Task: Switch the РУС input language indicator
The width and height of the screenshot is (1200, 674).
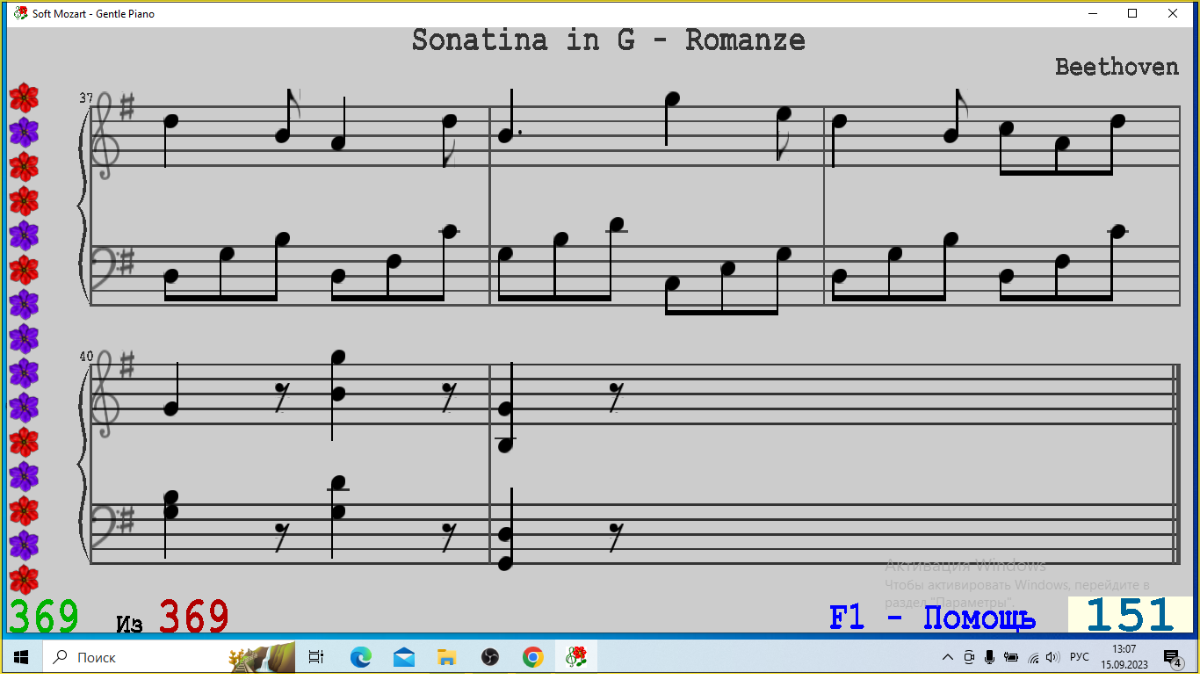Action: tap(1080, 657)
